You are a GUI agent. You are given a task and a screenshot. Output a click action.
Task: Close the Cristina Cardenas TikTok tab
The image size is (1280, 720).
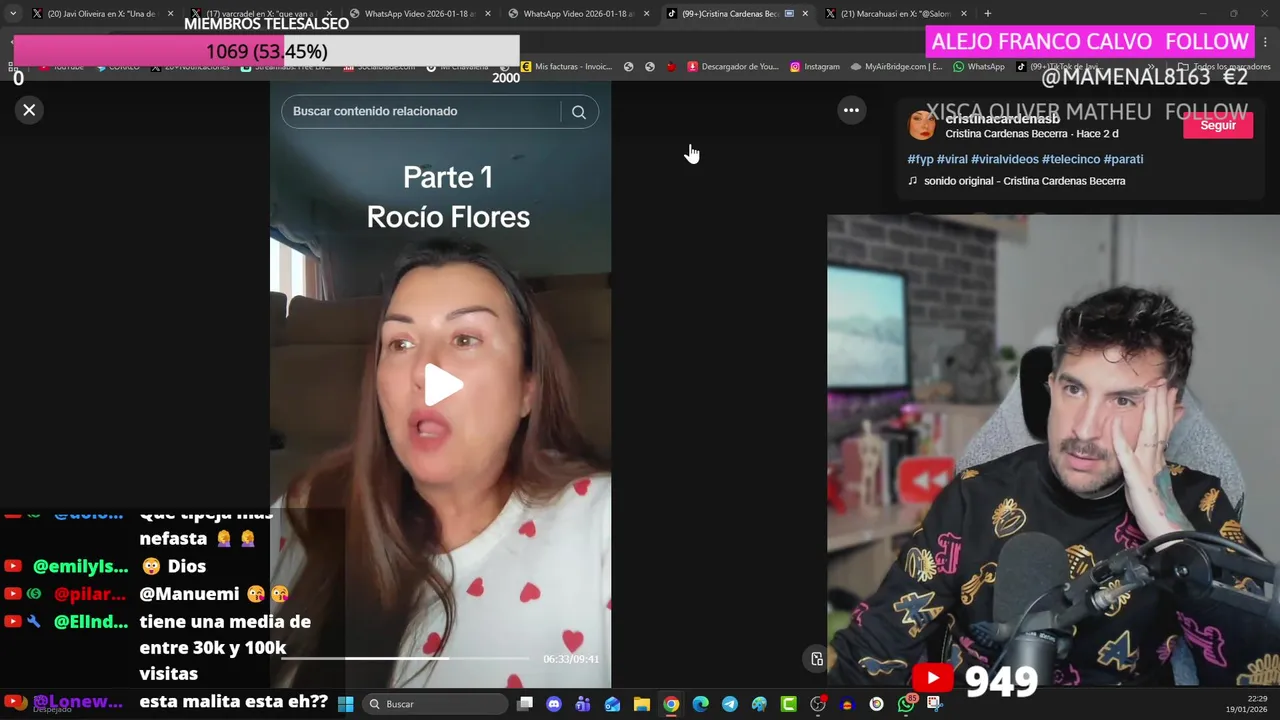pos(805,14)
